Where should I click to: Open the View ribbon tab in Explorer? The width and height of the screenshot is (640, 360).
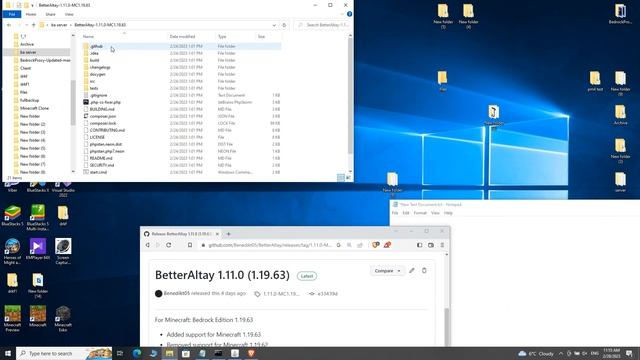pyautogui.click(x=69, y=14)
